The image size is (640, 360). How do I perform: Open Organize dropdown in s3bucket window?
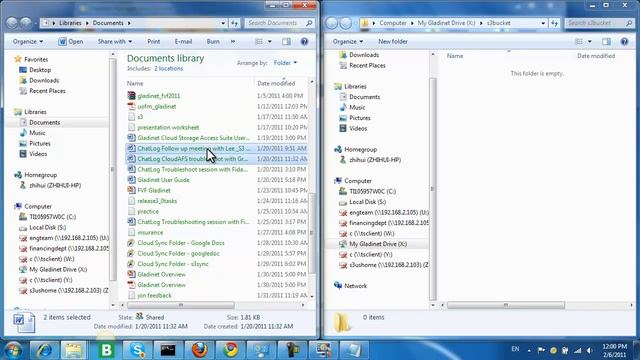click(x=348, y=42)
